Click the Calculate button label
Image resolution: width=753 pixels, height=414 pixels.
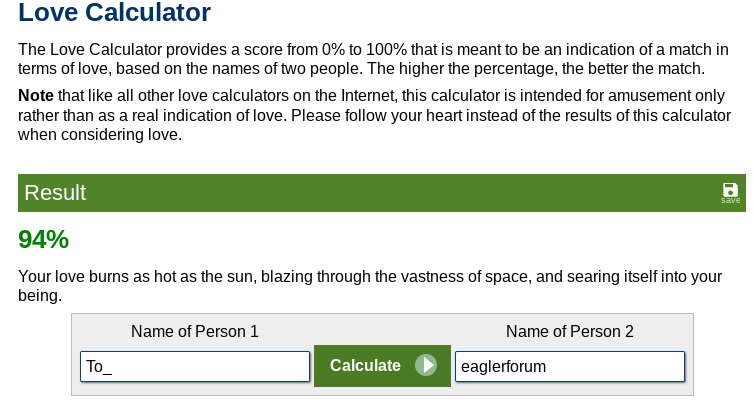click(x=365, y=365)
